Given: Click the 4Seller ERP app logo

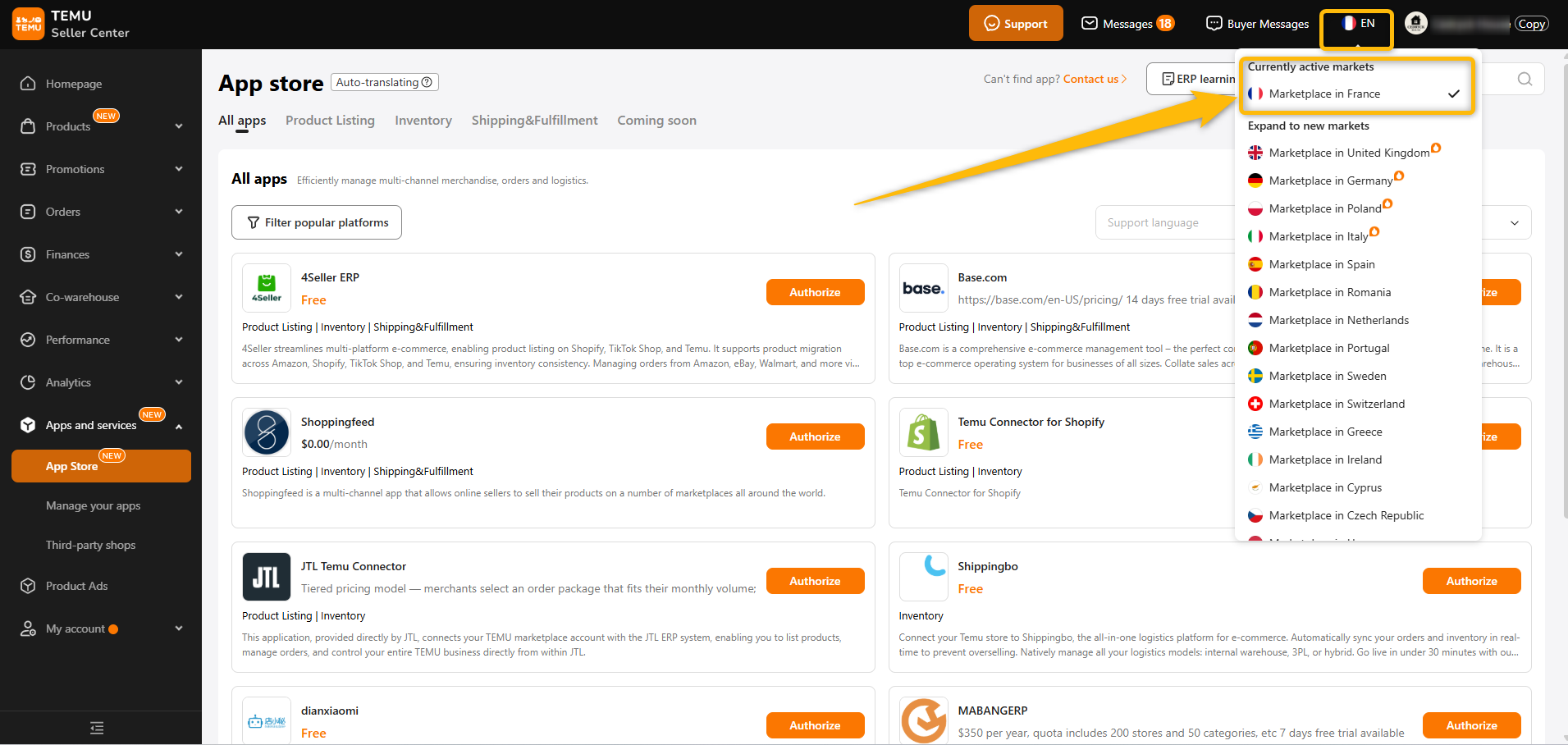Looking at the screenshot, I should click(267, 288).
